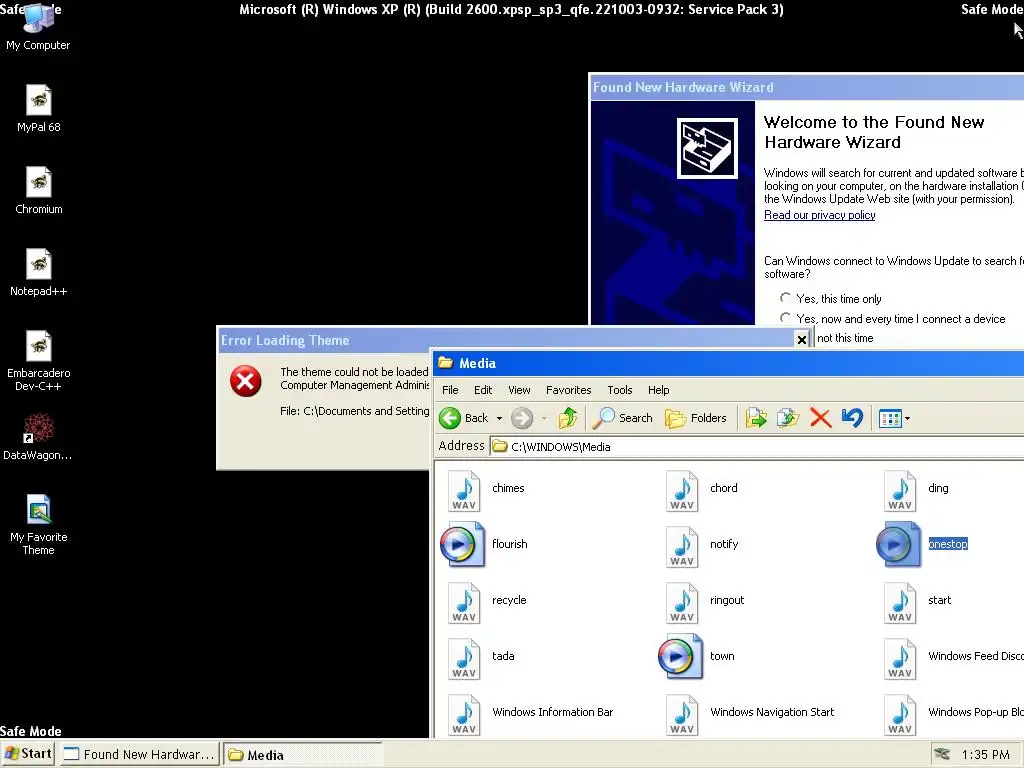Select the recycle WAV file
The height and width of the screenshot is (768, 1024).
tap(487, 603)
